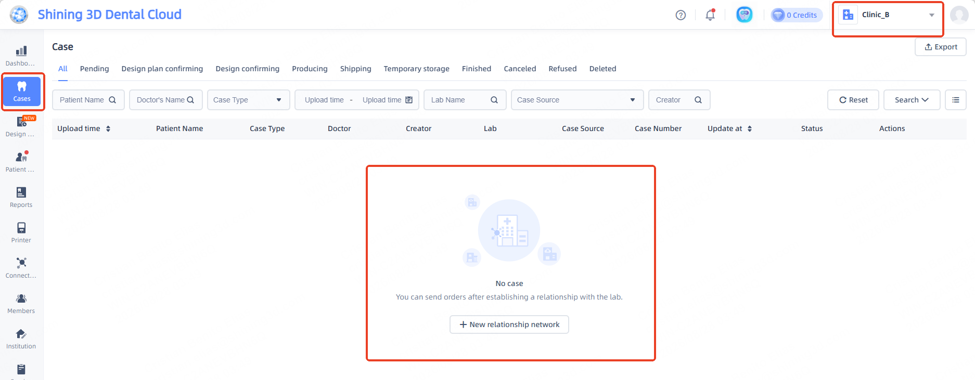Click the 0 Credits badge
975x380 pixels.
pyautogui.click(x=797, y=15)
